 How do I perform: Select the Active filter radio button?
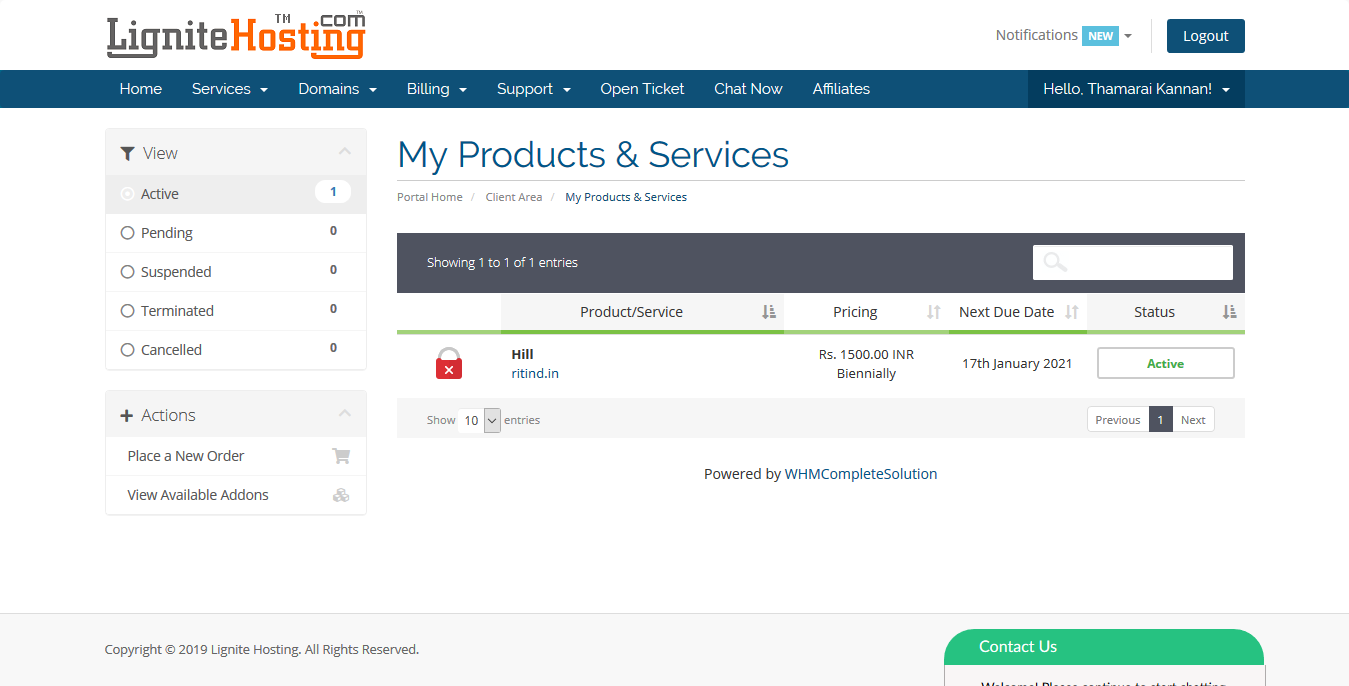pos(127,194)
